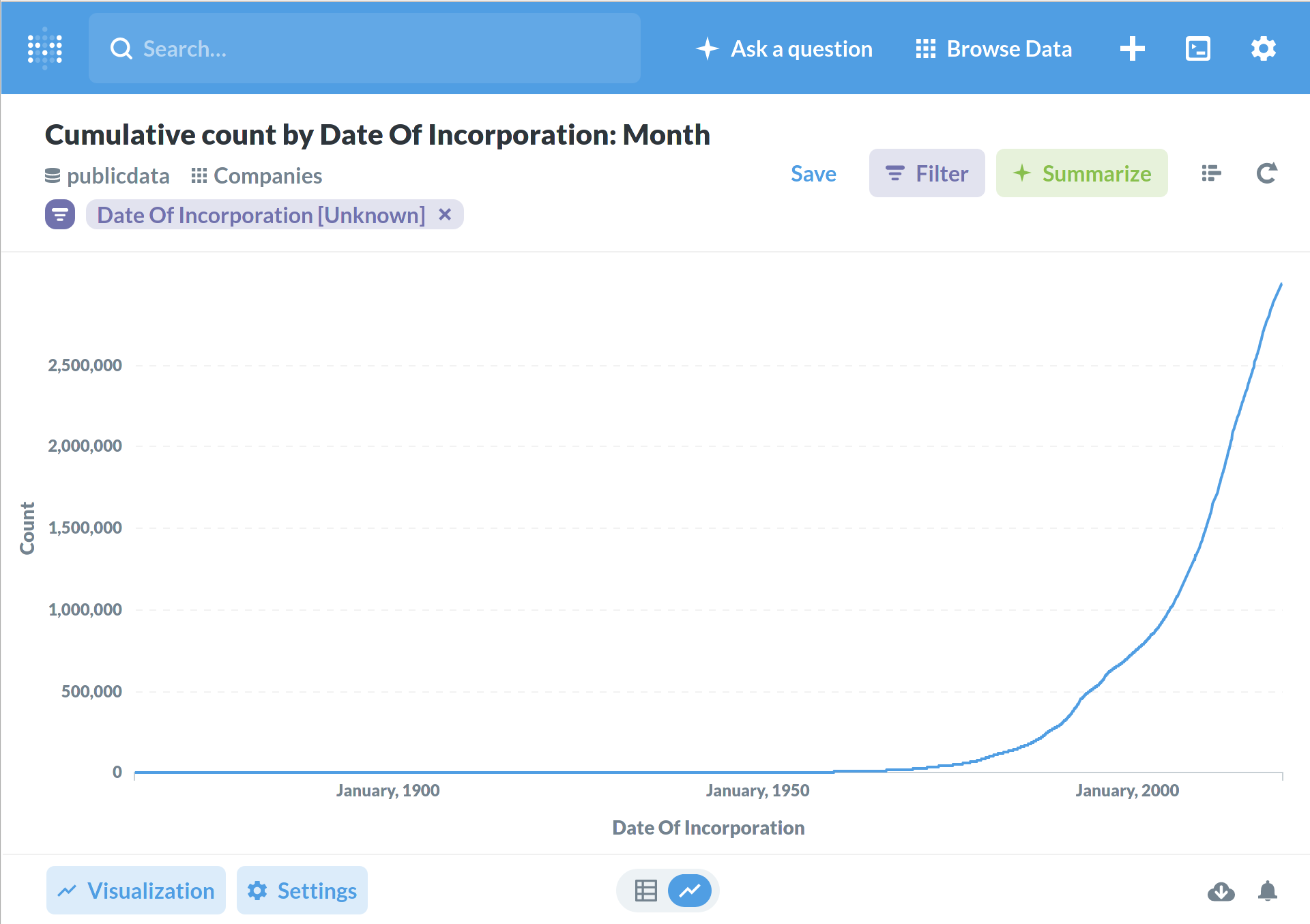
Task: Open alerts with the bell icon
Action: click(1268, 891)
